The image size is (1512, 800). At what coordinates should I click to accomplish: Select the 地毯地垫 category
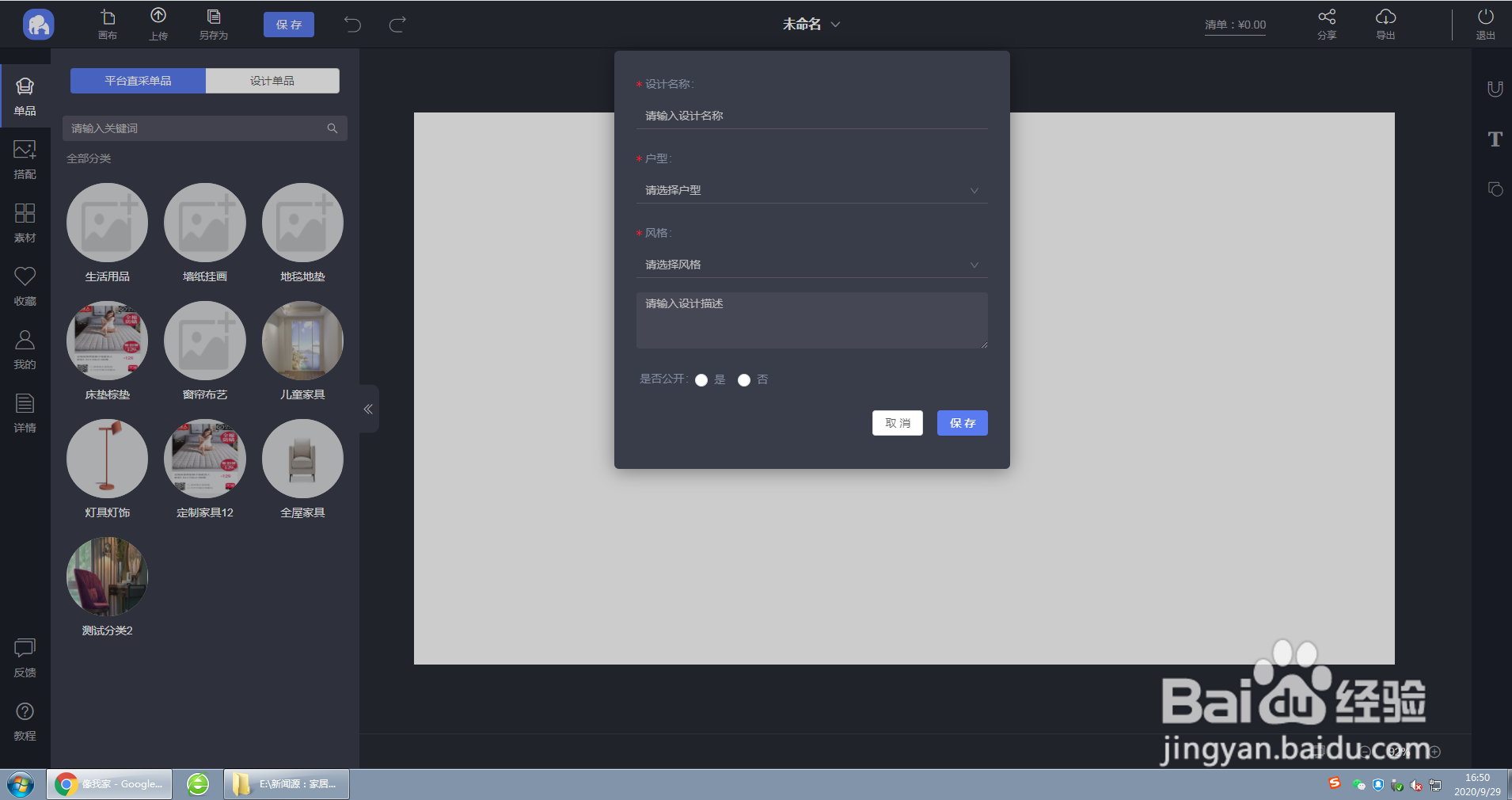point(302,233)
